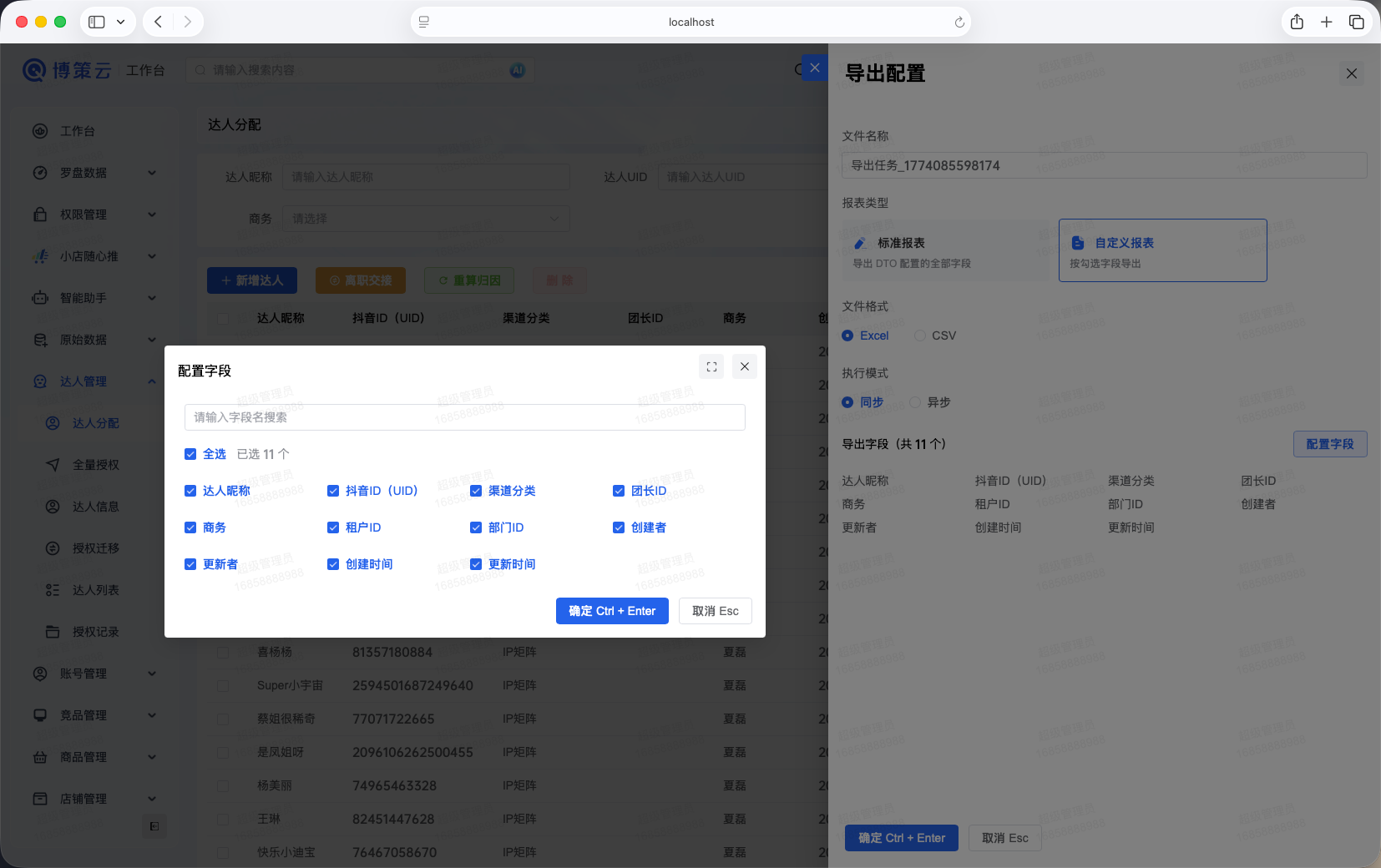Expand the 权限管理 menu chevron
Screen dimensions: 1381x868
pyautogui.click(x=152, y=214)
